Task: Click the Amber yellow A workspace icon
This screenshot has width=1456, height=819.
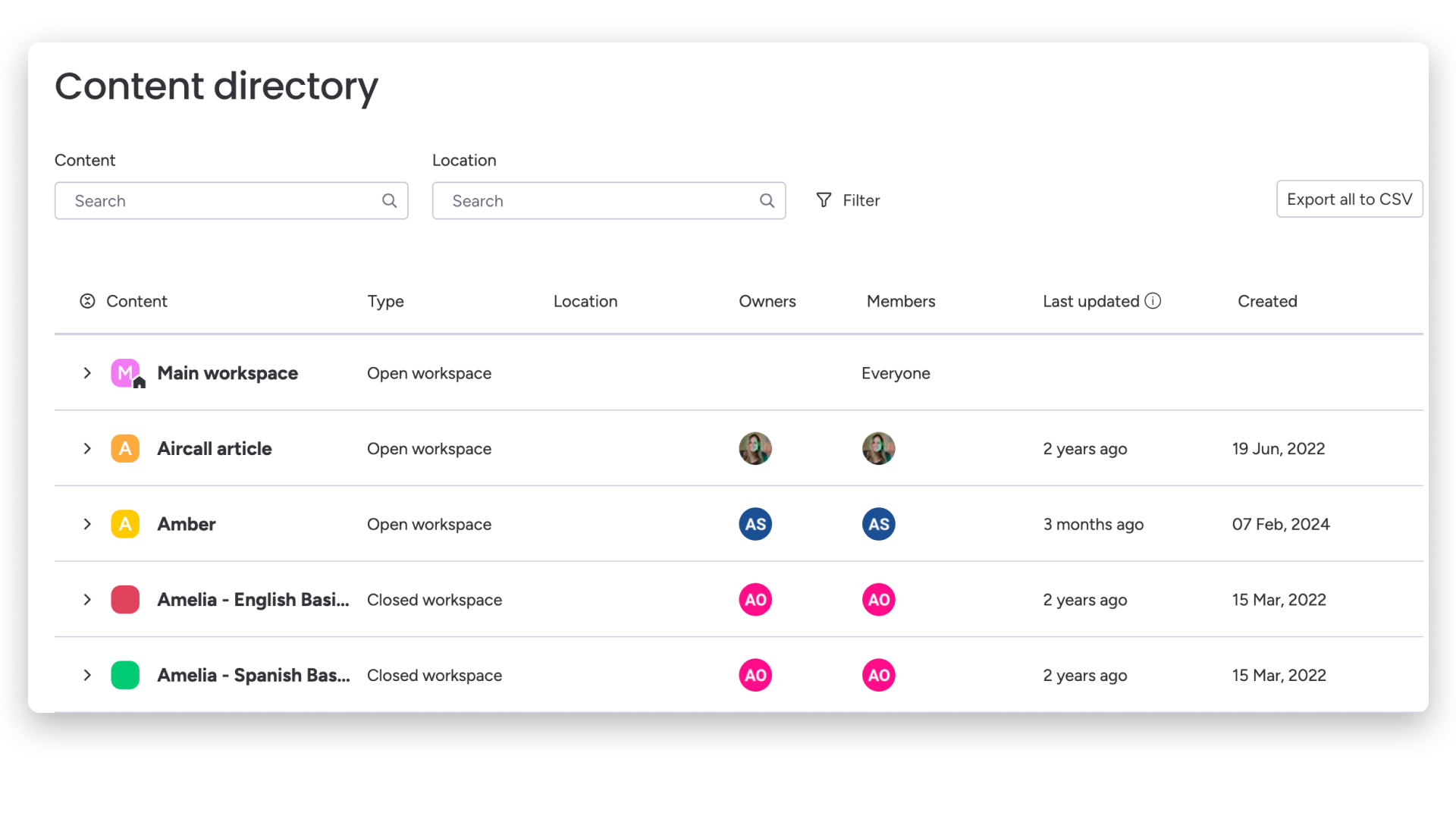Action: [x=125, y=524]
